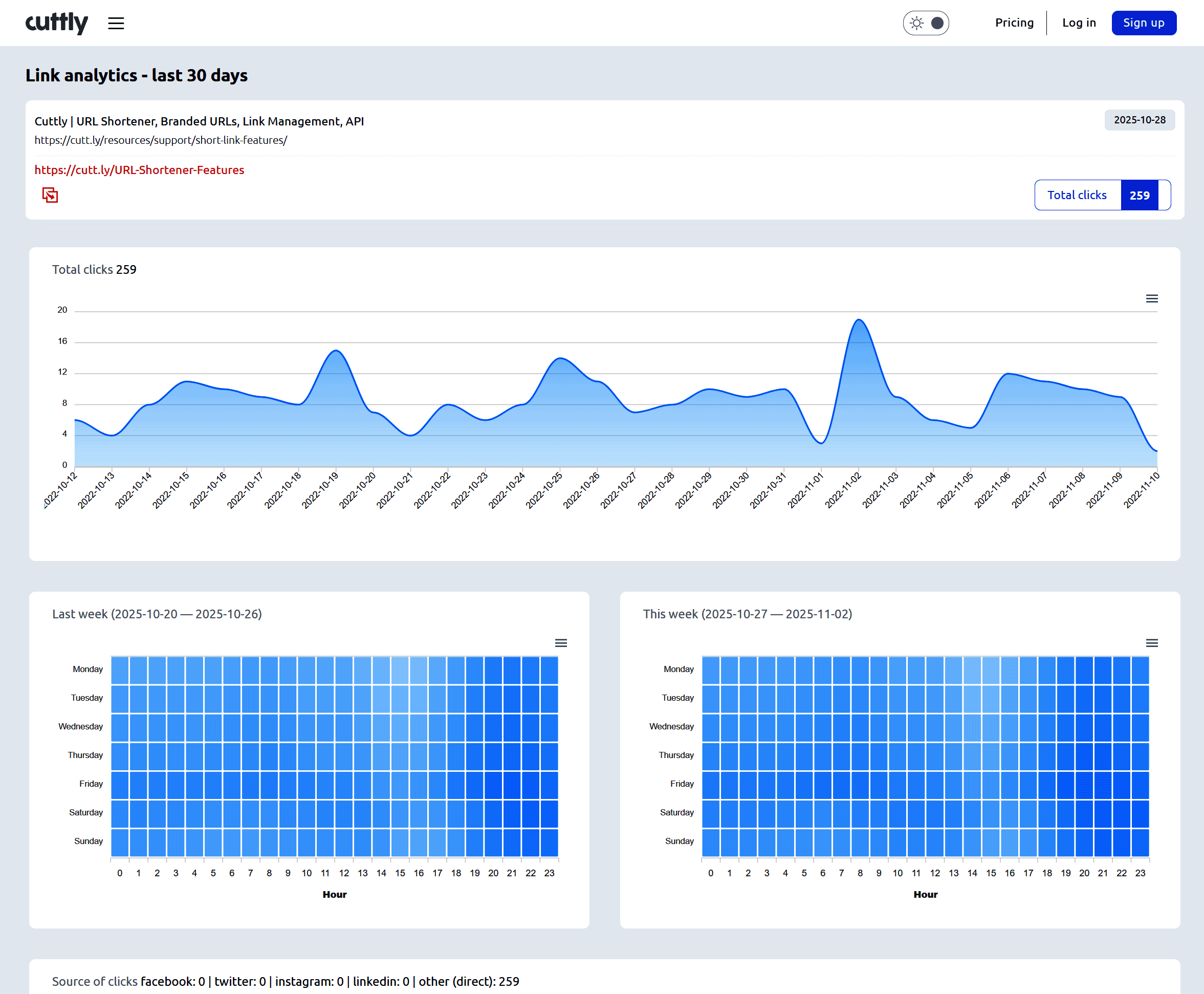This screenshot has height=994, width=1204.
Task: Click Monday hour 15 cell this week
Action: 991,671
